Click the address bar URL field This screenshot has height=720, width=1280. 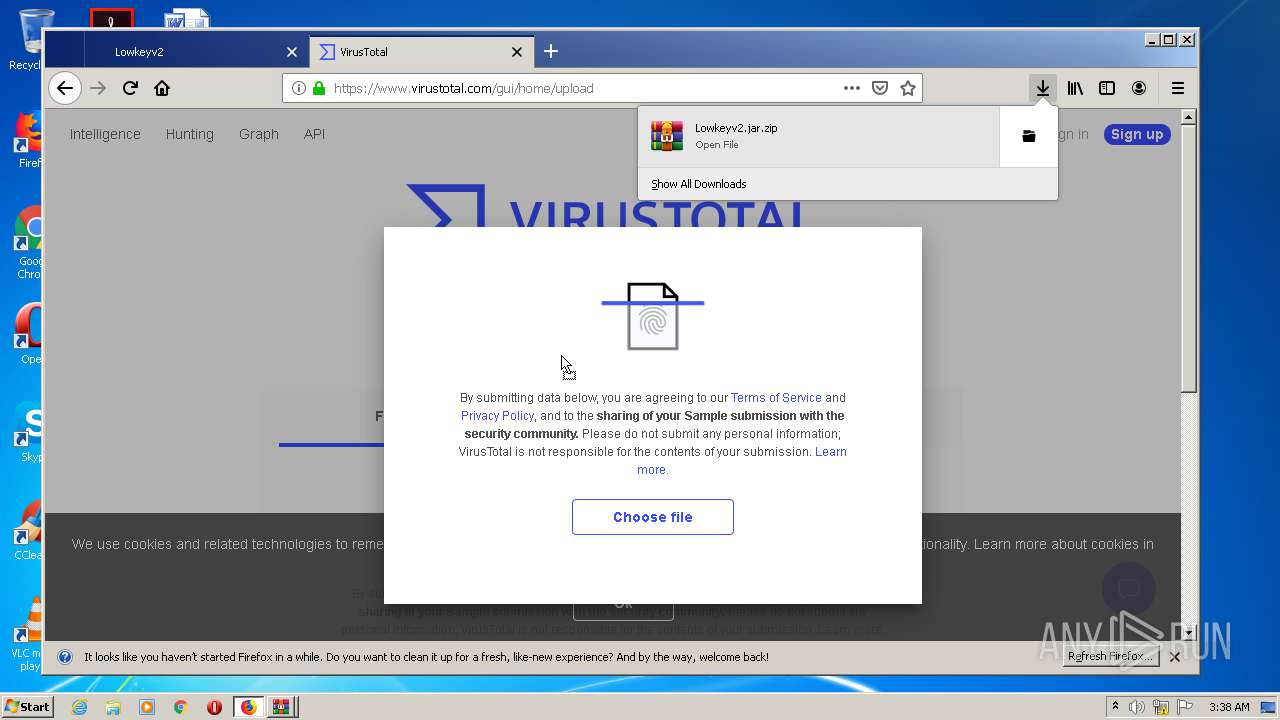click(x=585, y=88)
